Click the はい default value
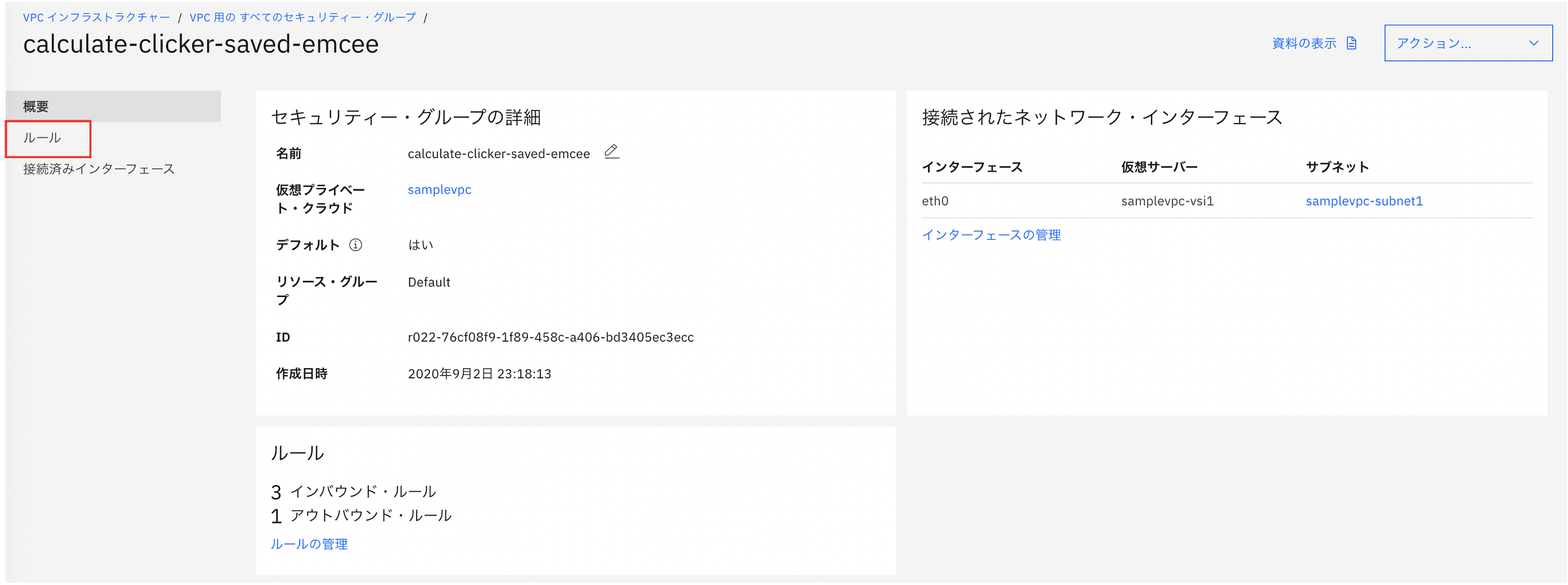 (x=420, y=245)
